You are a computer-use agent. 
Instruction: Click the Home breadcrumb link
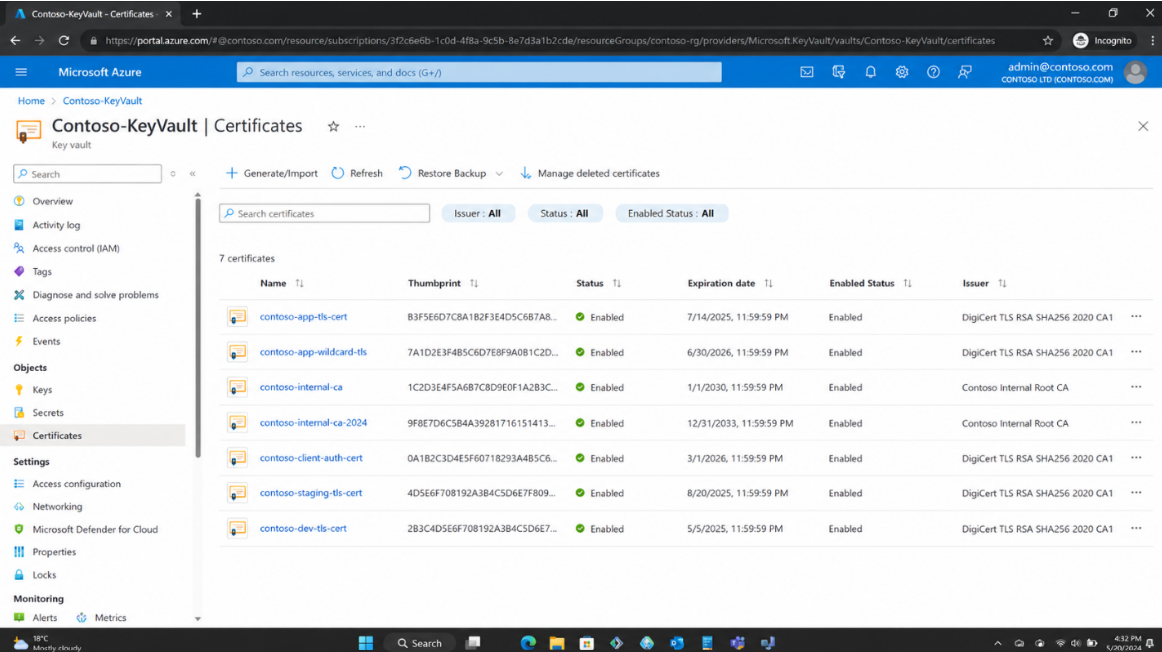point(31,101)
